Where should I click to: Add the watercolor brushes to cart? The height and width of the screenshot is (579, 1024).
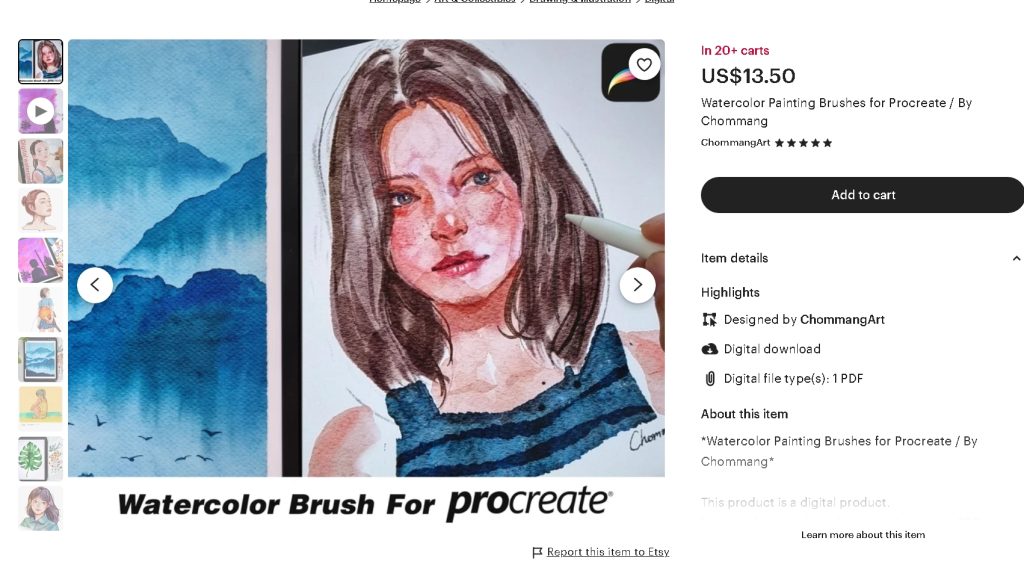pos(862,195)
